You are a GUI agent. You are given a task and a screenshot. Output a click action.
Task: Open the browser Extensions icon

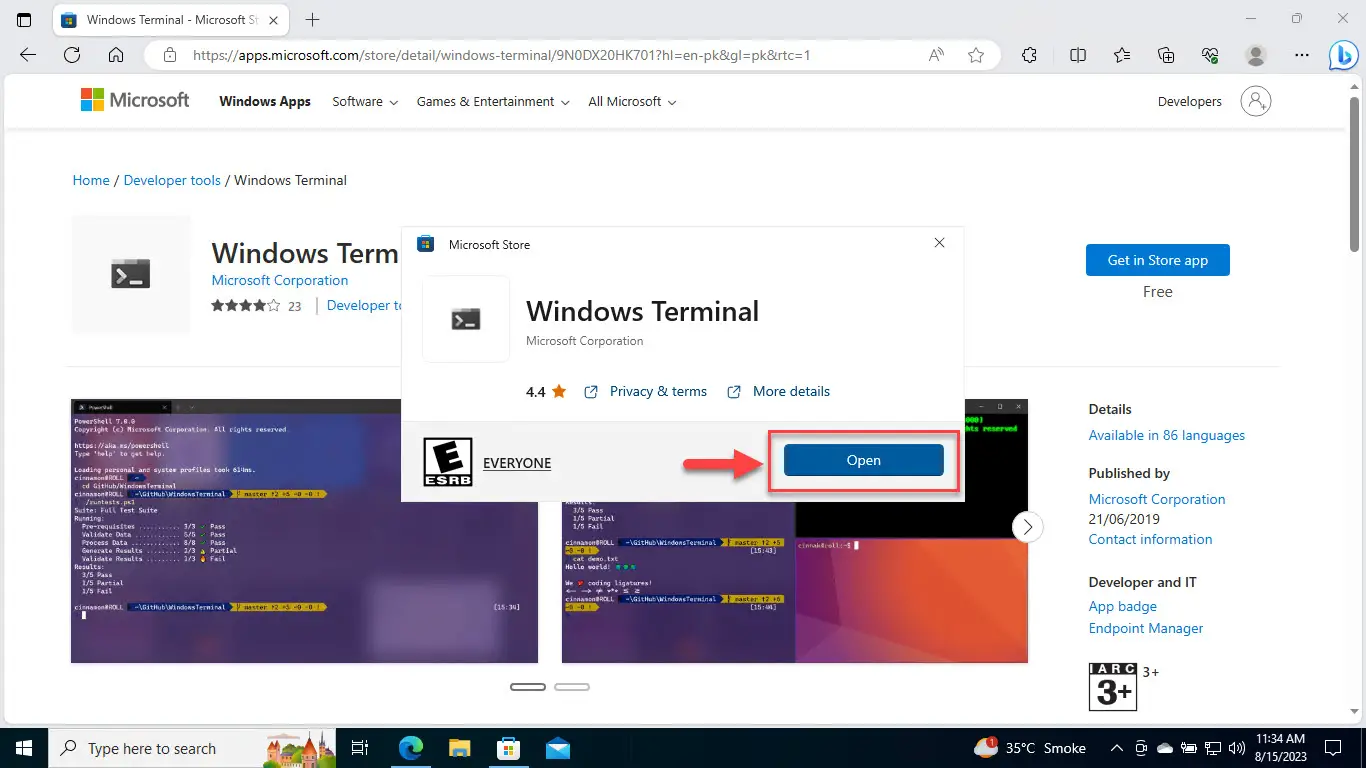pyautogui.click(x=1029, y=55)
